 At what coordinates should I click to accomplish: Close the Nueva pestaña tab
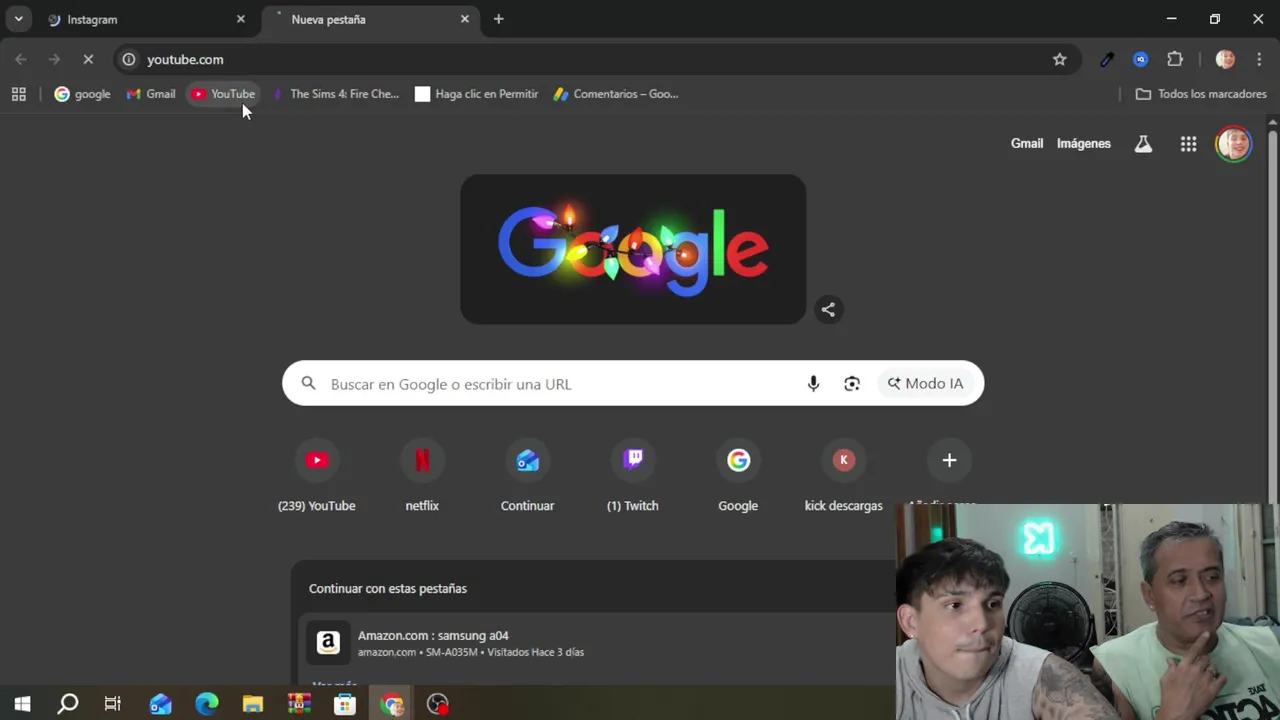pyautogui.click(x=464, y=19)
